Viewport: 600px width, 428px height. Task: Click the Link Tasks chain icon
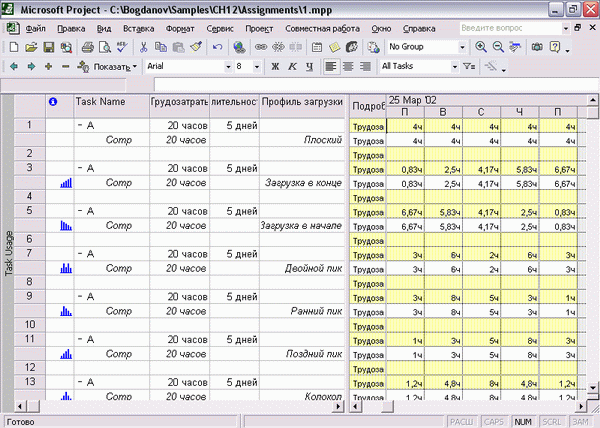tap(261, 47)
